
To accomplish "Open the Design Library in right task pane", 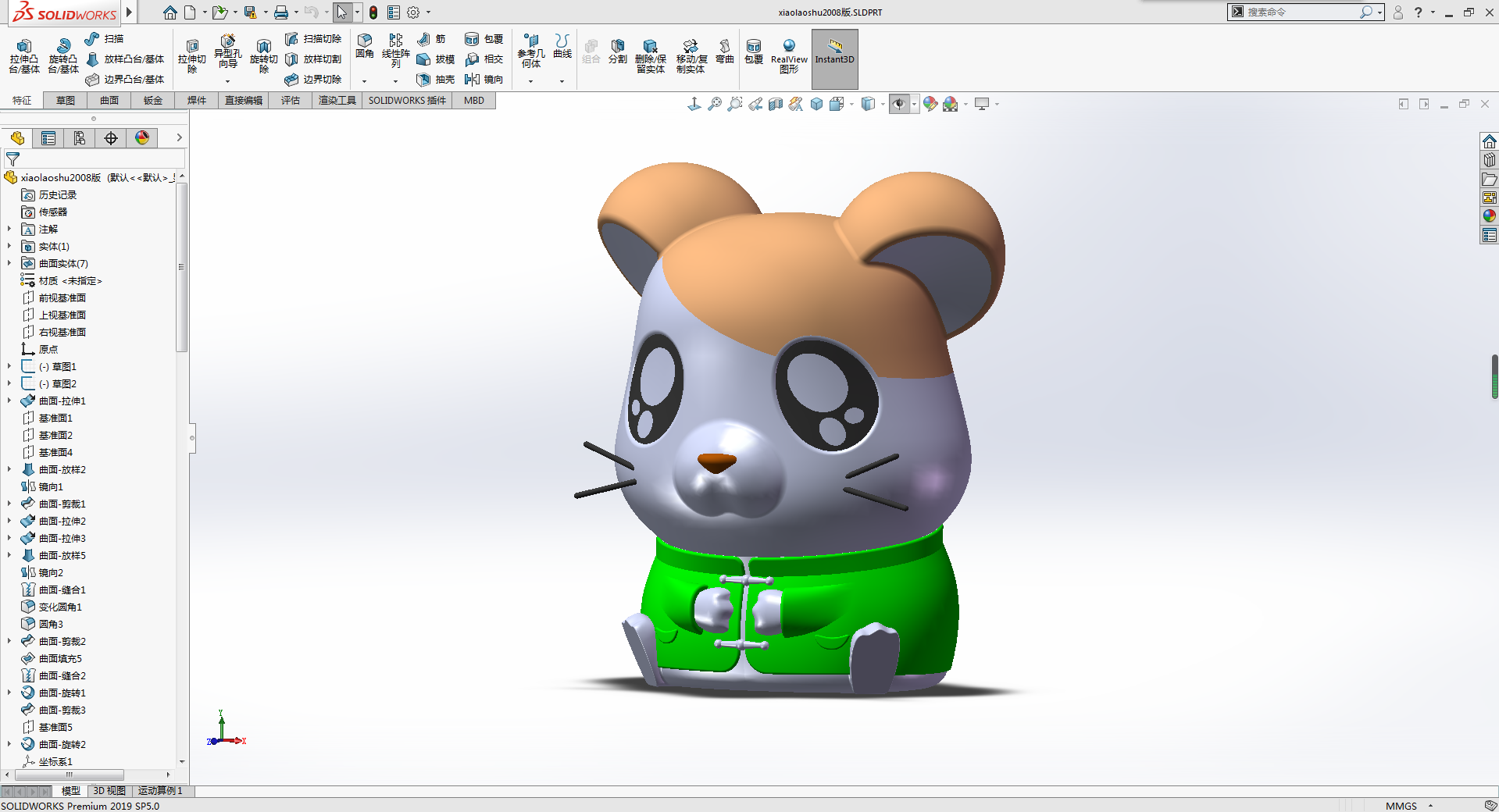I will point(1490,160).
